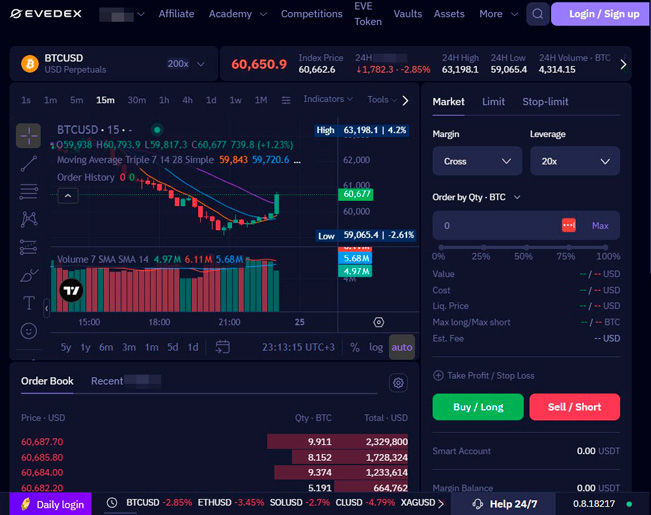Open order book settings gear
Image resolution: width=651 pixels, height=515 pixels.
click(x=398, y=383)
